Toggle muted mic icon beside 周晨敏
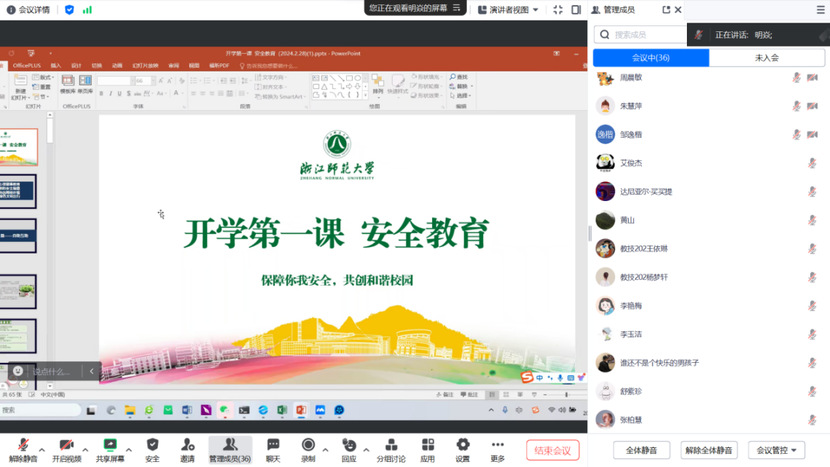Screen dimensions: 830x467 click(797, 77)
